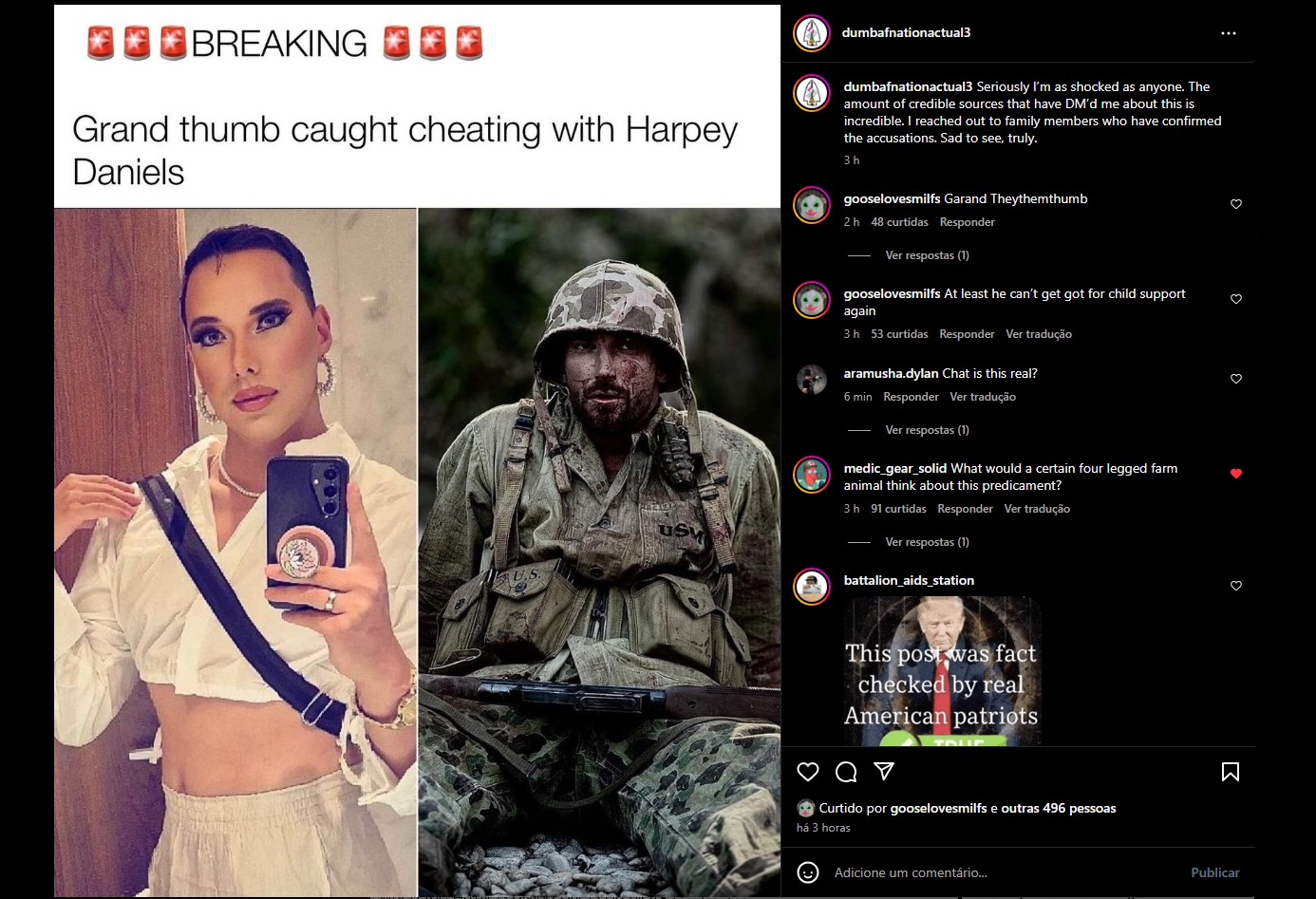This screenshot has height=899, width=1316.
Task: Like the post with the heart icon
Action: coord(808,772)
